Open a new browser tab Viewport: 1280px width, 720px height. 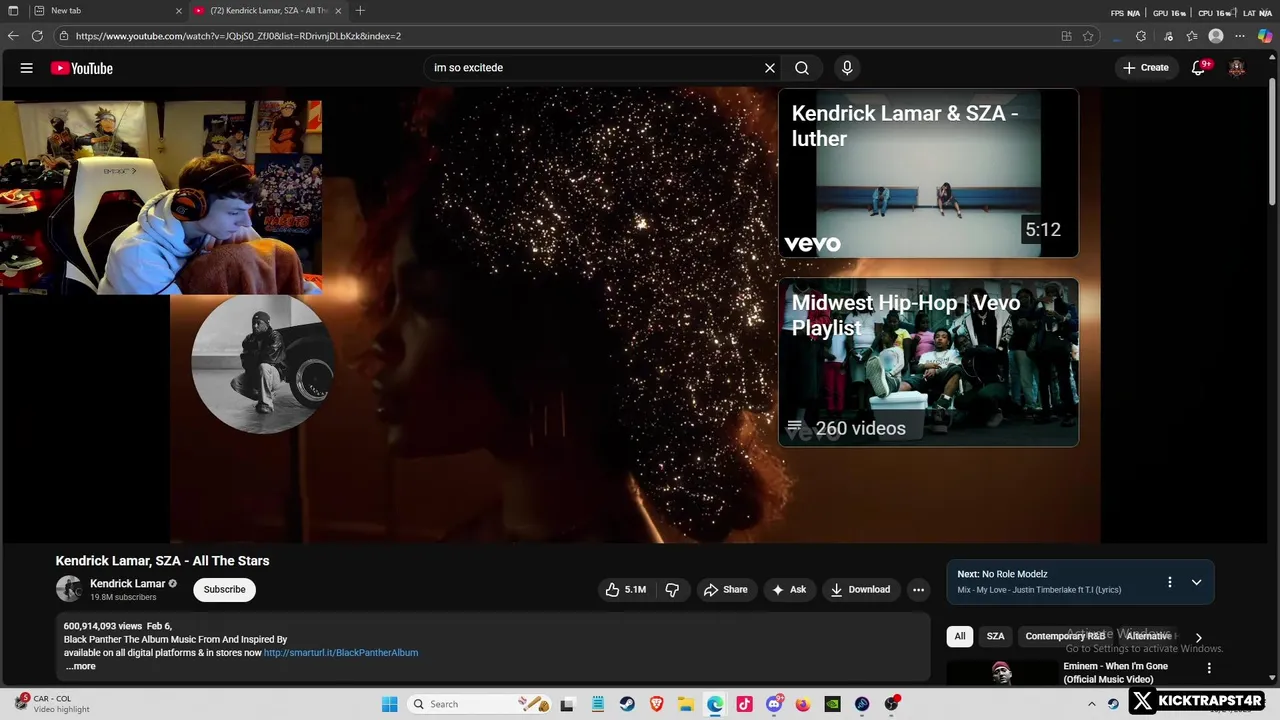[x=360, y=11]
